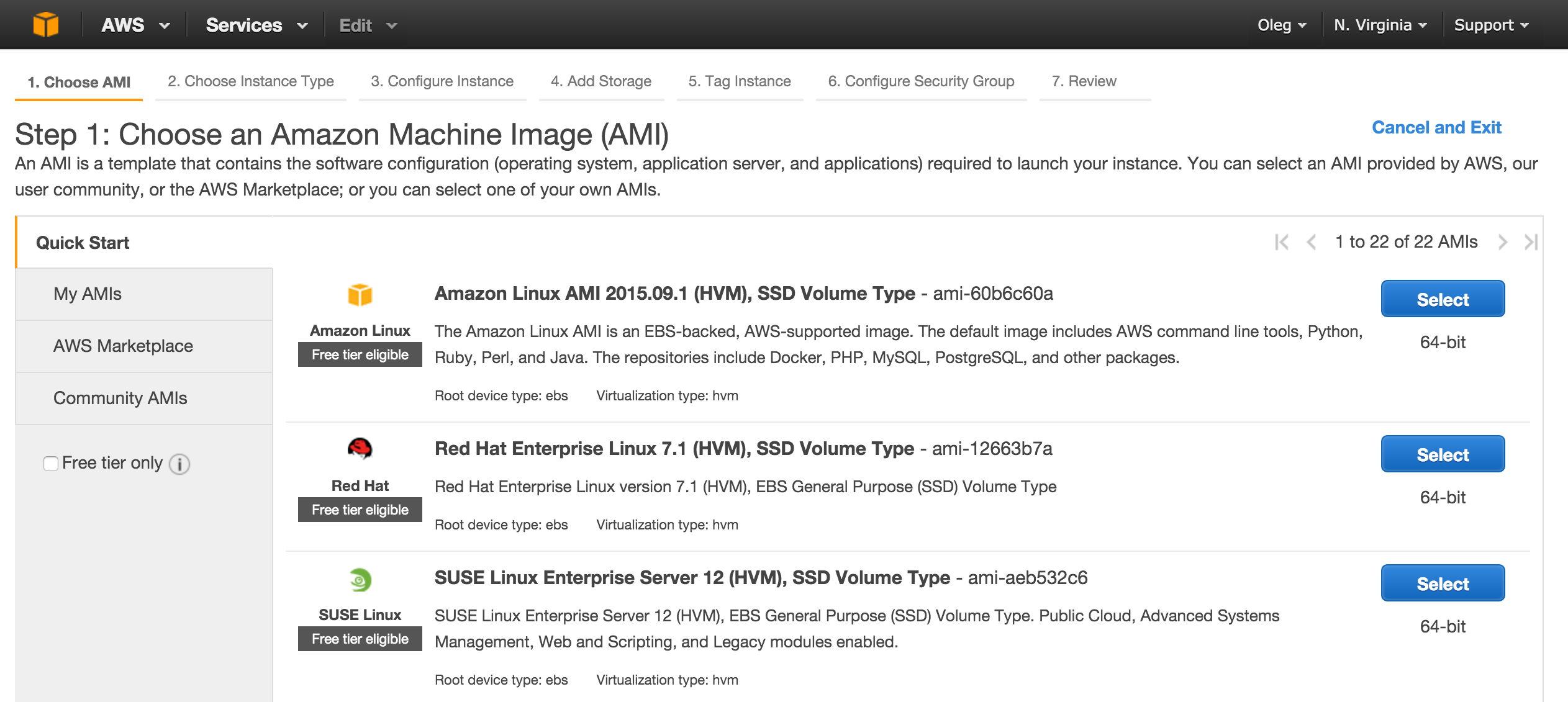The height and width of the screenshot is (702, 1568).
Task: Click the Amazon Linux AMI icon
Action: tap(360, 294)
